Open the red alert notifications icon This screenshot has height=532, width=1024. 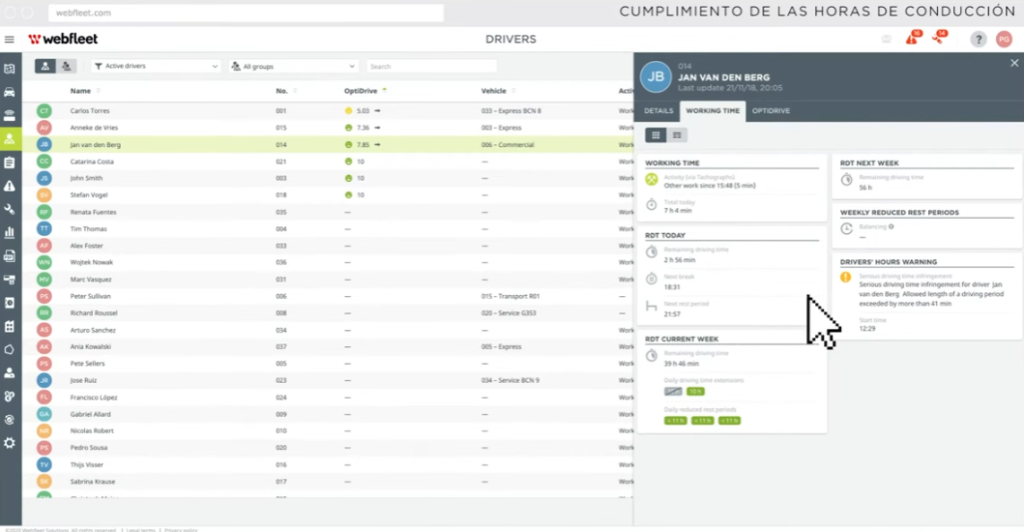click(x=912, y=39)
